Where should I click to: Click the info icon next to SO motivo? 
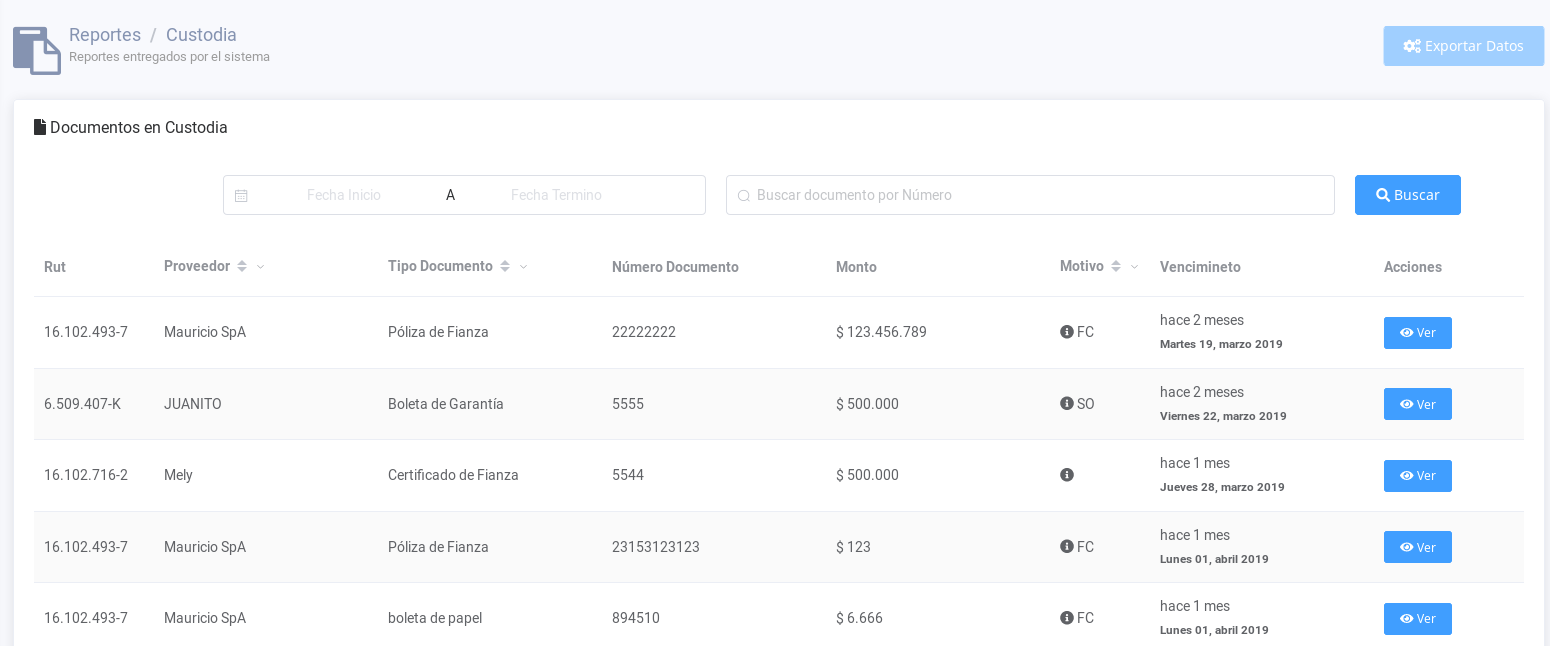tap(1067, 404)
